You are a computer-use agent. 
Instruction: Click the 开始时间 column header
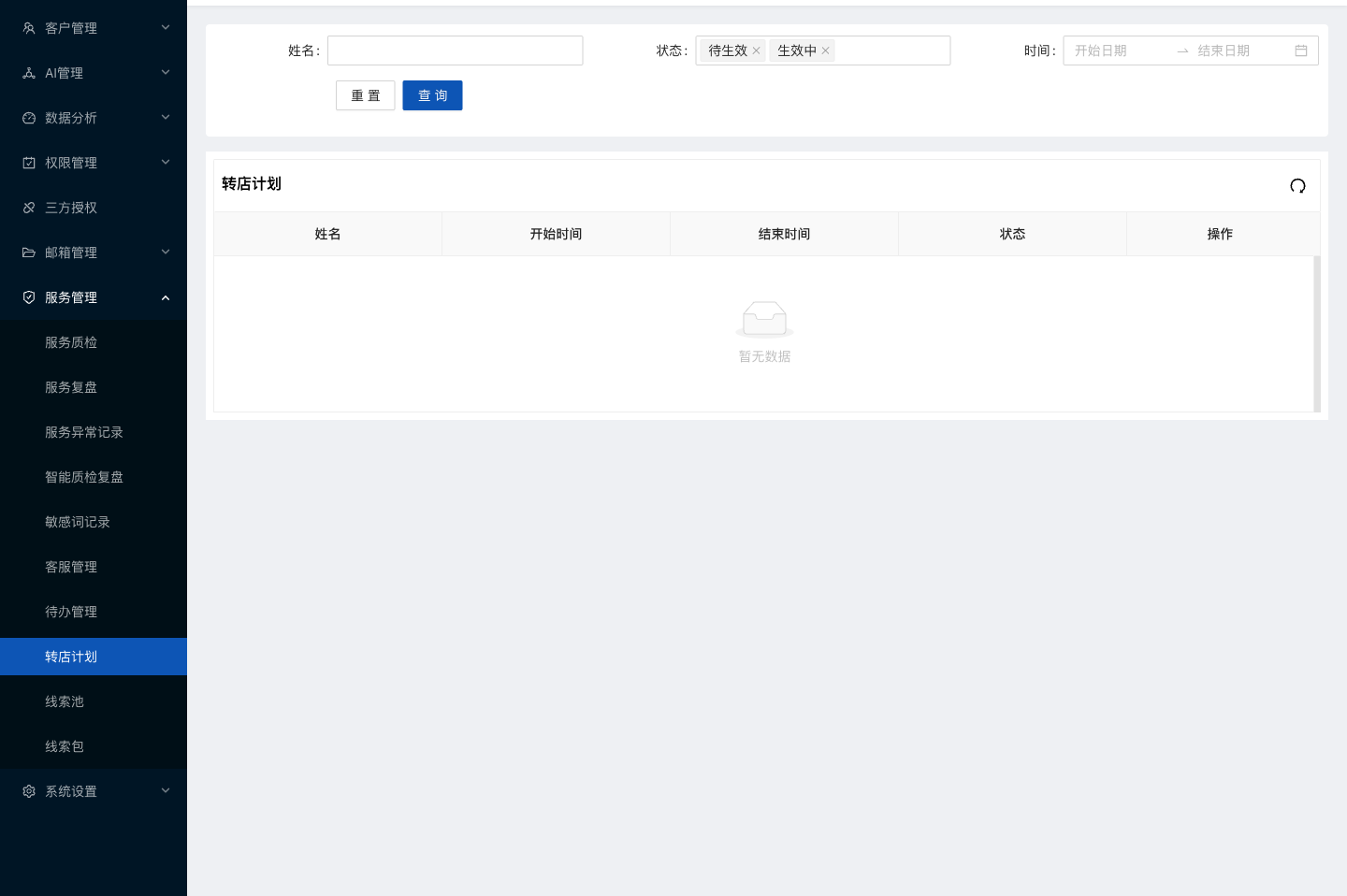[556, 234]
